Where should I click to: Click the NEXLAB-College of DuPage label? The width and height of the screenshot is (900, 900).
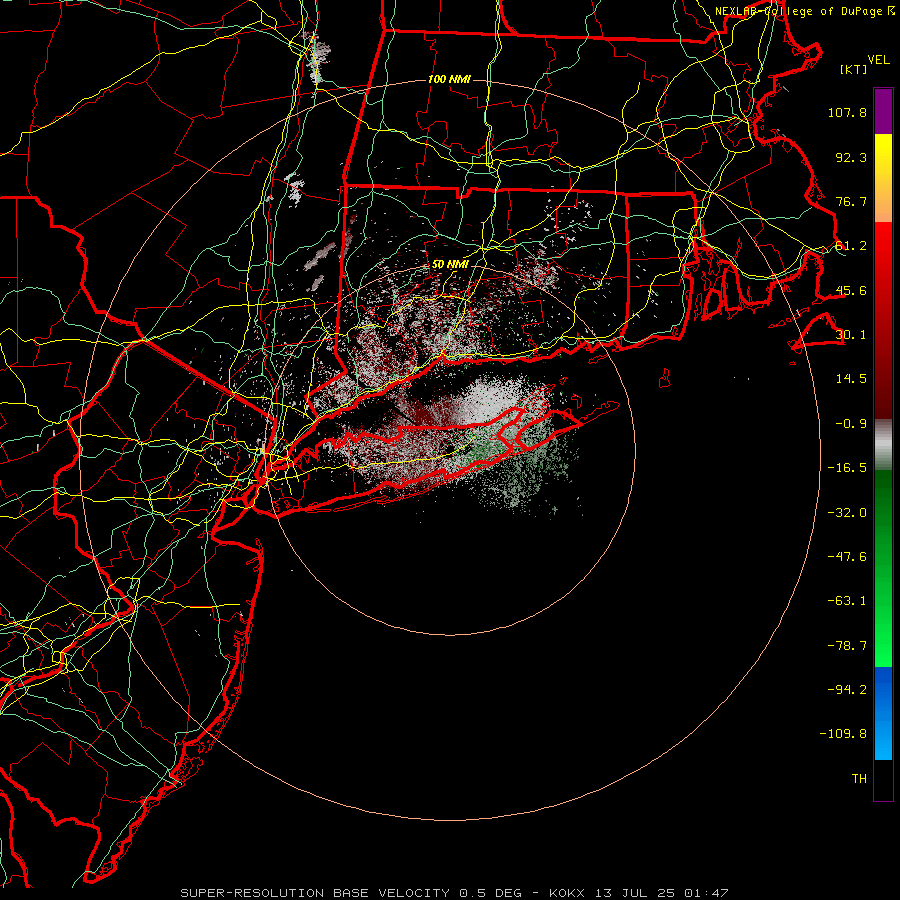point(799,11)
